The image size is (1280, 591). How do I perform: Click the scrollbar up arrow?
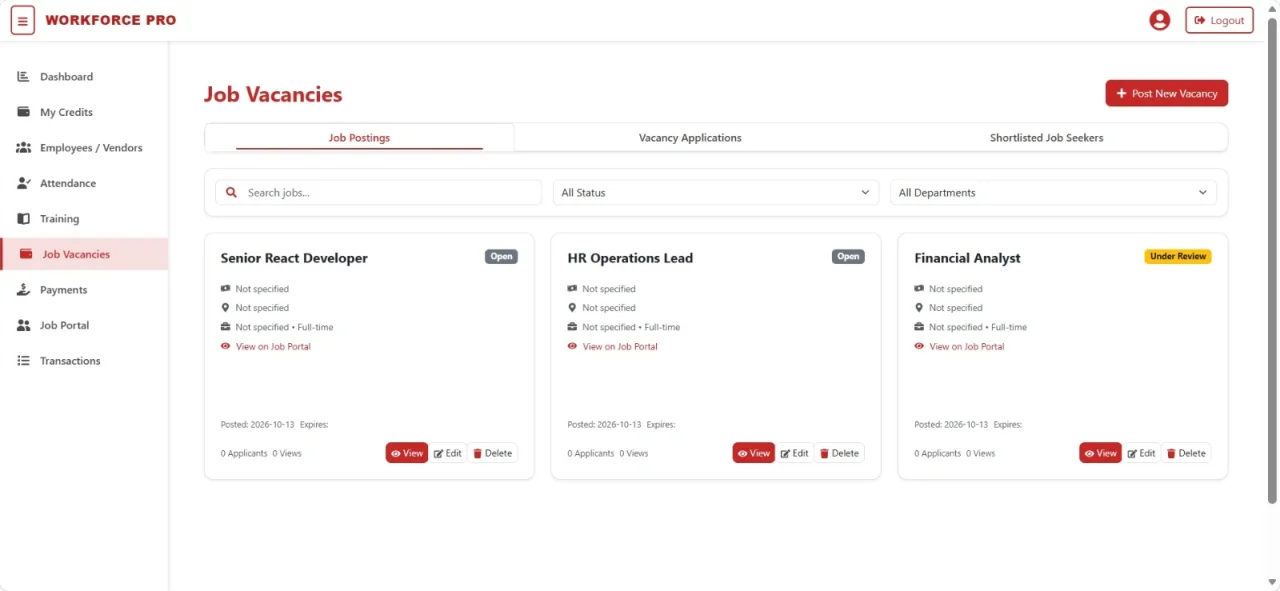pyautogui.click(x=1273, y=8)
